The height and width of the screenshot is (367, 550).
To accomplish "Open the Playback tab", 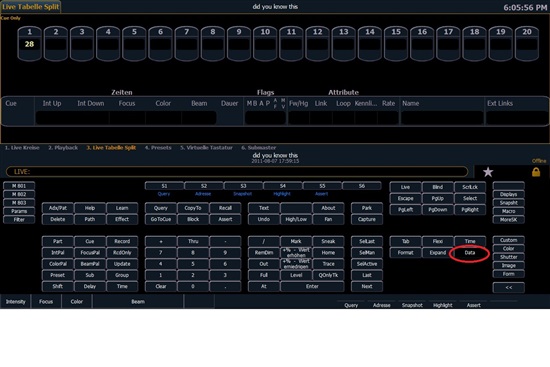I will (63, 148).
